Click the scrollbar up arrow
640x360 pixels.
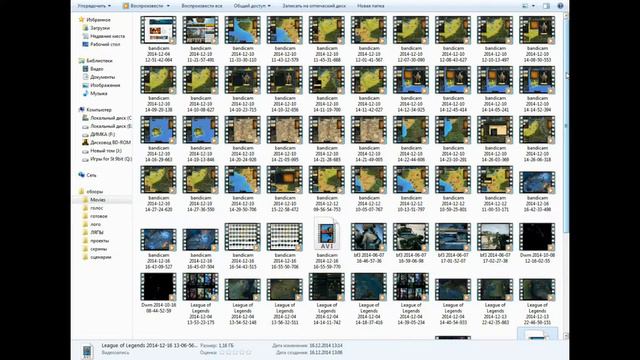click(565, 15)
